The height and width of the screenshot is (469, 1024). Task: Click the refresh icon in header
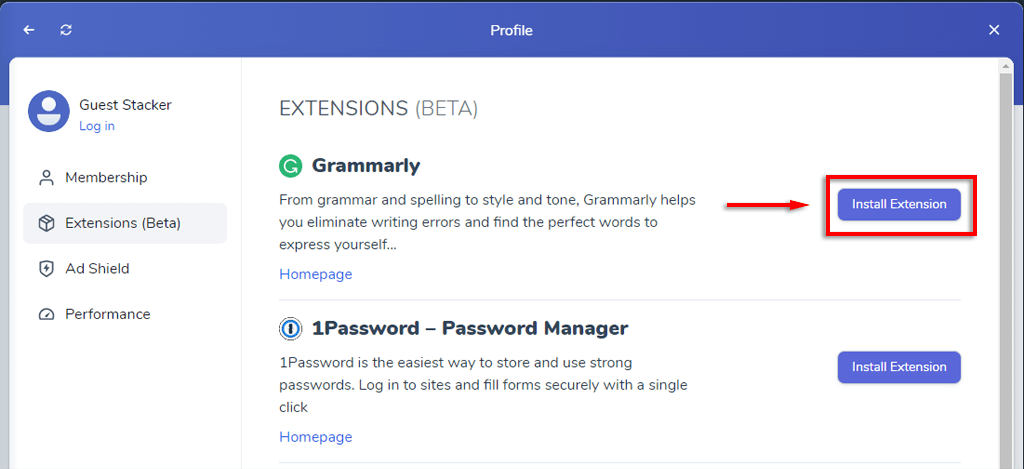[x=66, y=30]
